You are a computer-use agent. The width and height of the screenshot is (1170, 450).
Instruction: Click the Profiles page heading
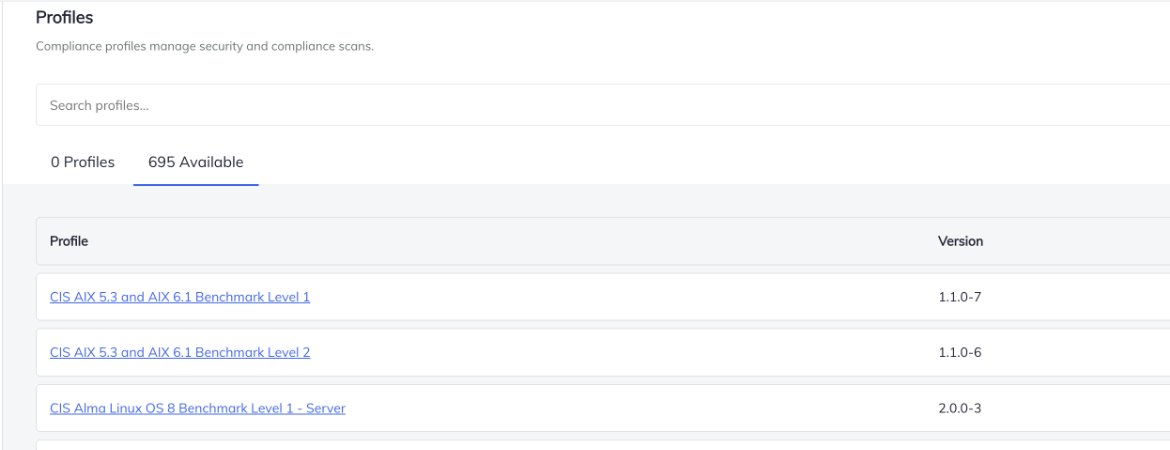click(64, 17)
